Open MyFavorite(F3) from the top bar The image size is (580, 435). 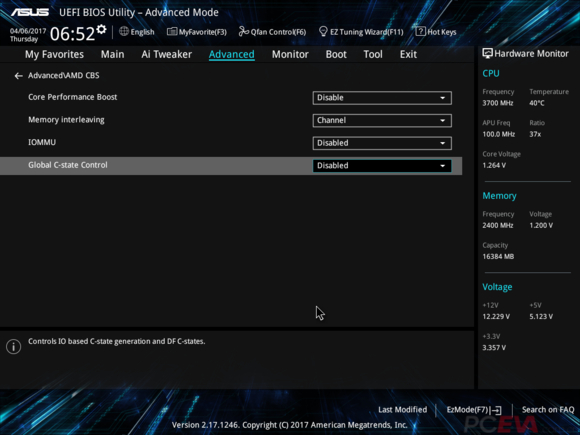tap(197, 32)
